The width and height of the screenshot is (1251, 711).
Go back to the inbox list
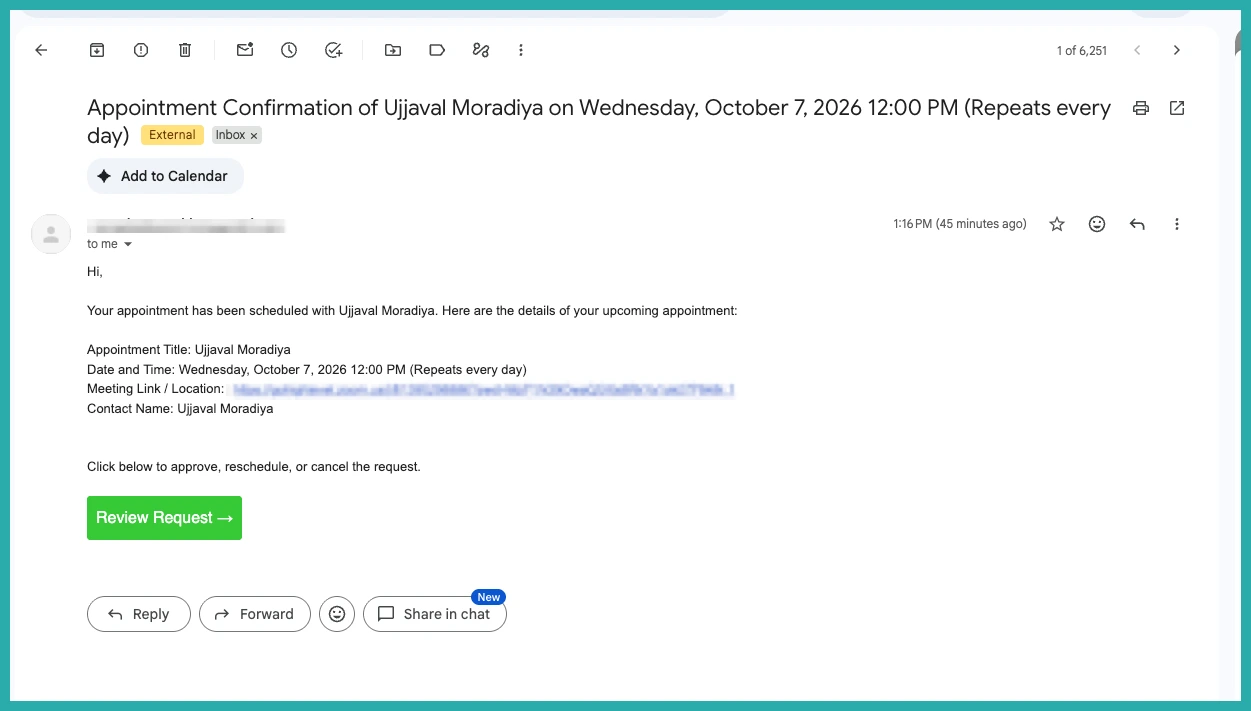point(41,50)
